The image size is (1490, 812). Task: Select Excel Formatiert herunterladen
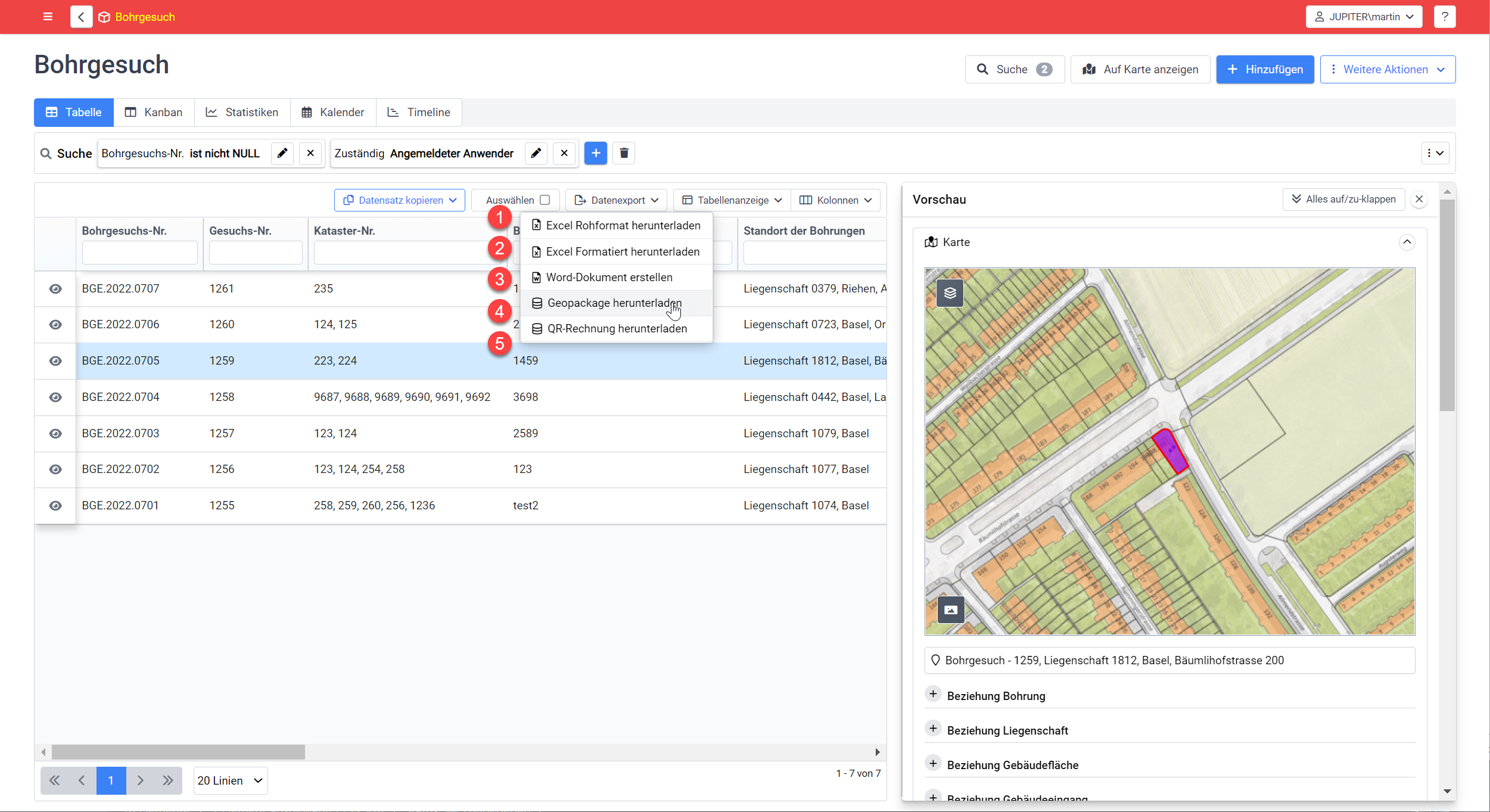616,252
